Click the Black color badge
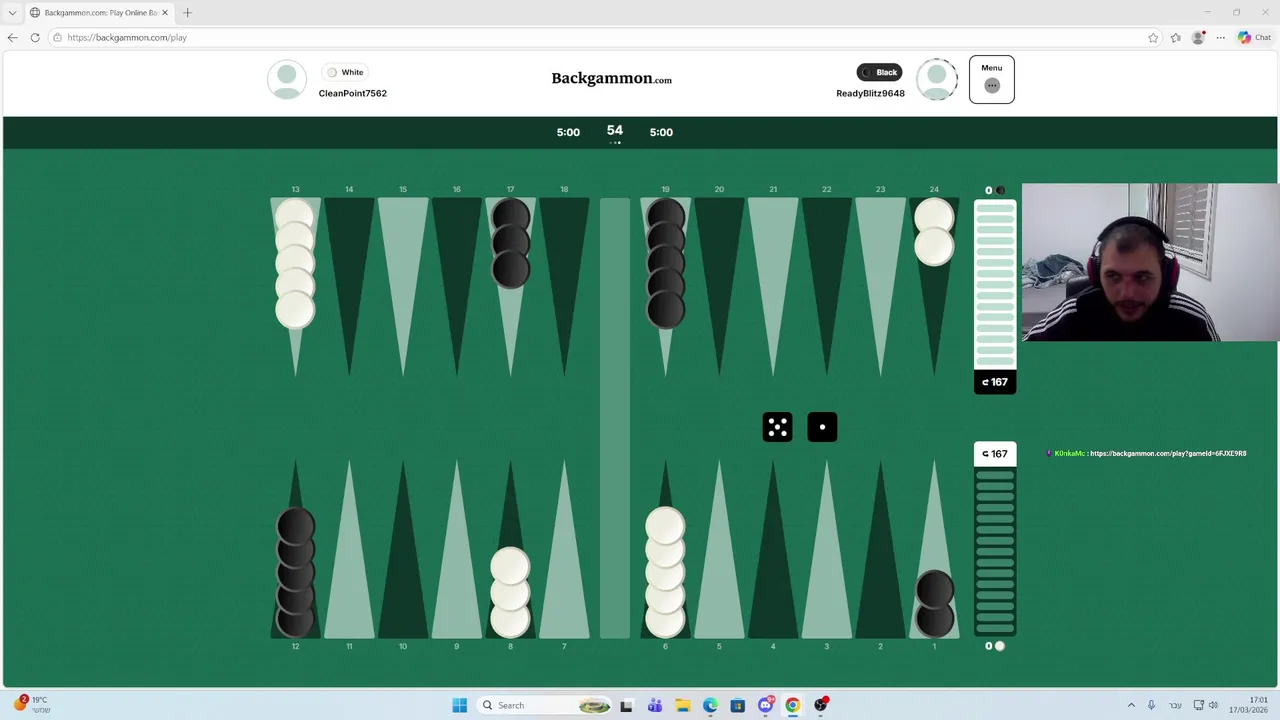1280x720 pixels. click(x=879, y=72)
